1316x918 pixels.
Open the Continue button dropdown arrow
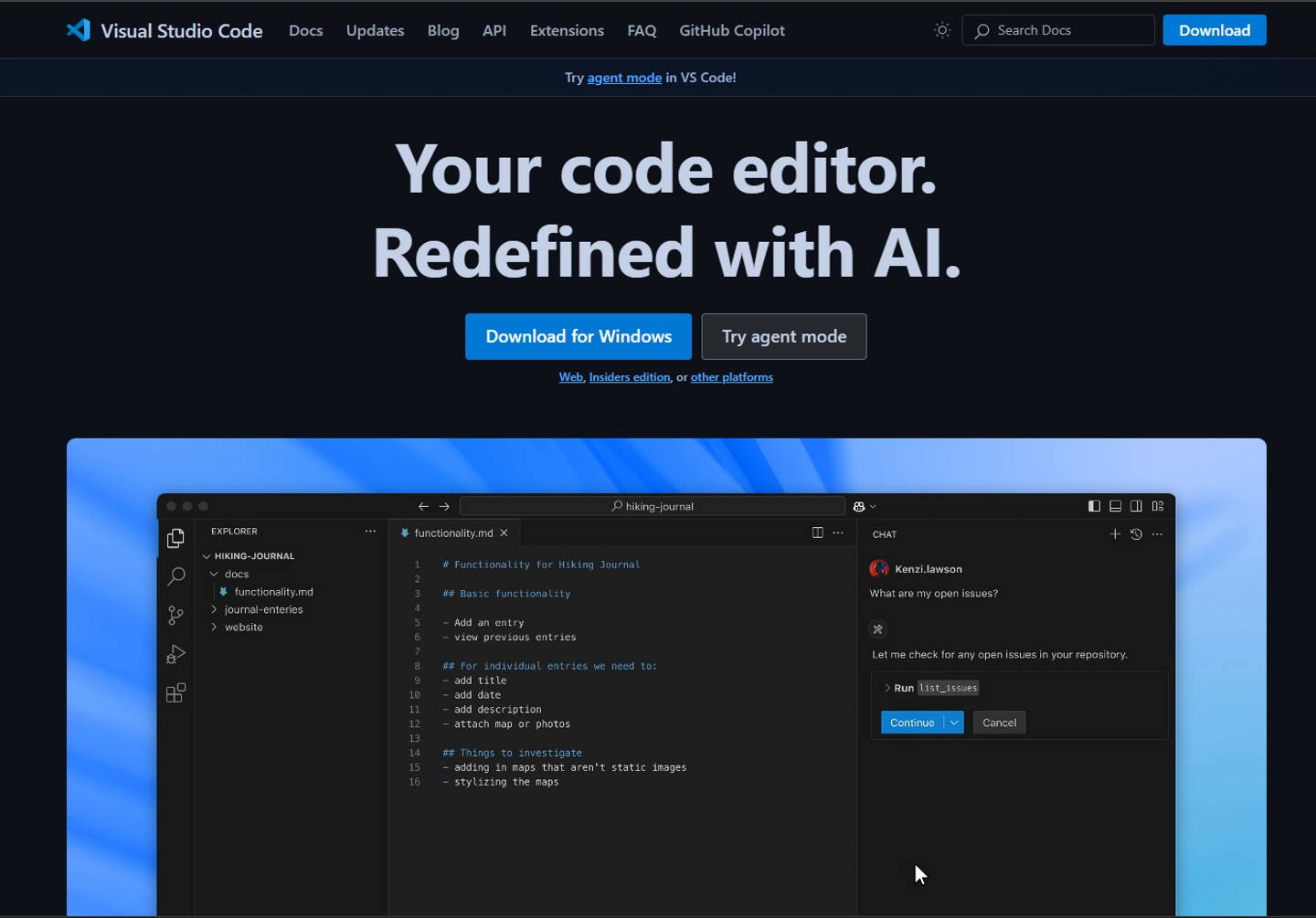tap(954, 723)
